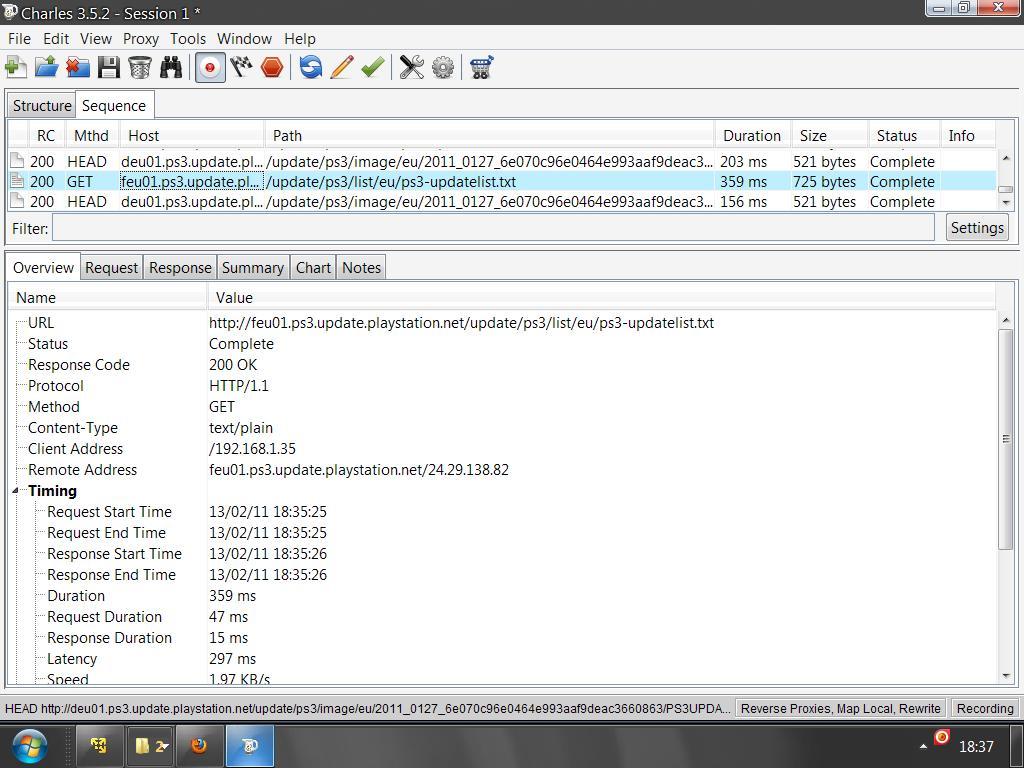The height and width of the screenshot is (768, 1024).
Task: Click the blue Repeat request icon
Action: coord(311,67)
